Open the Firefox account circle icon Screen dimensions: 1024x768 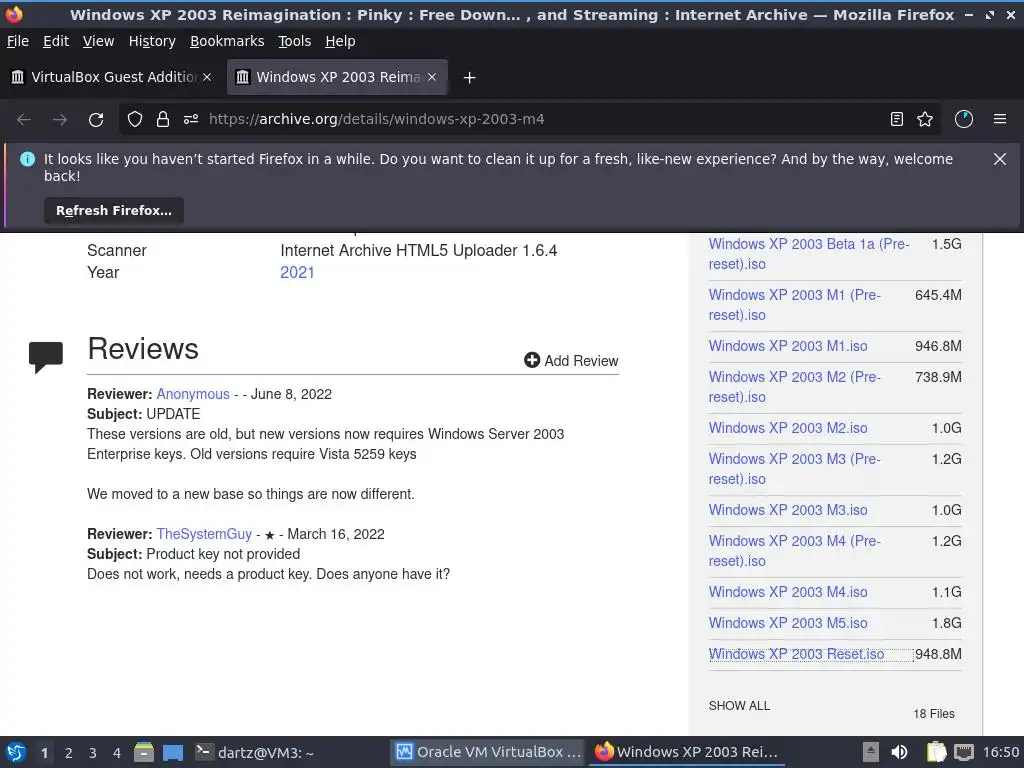pyautogui.click(x=964, y=120)
